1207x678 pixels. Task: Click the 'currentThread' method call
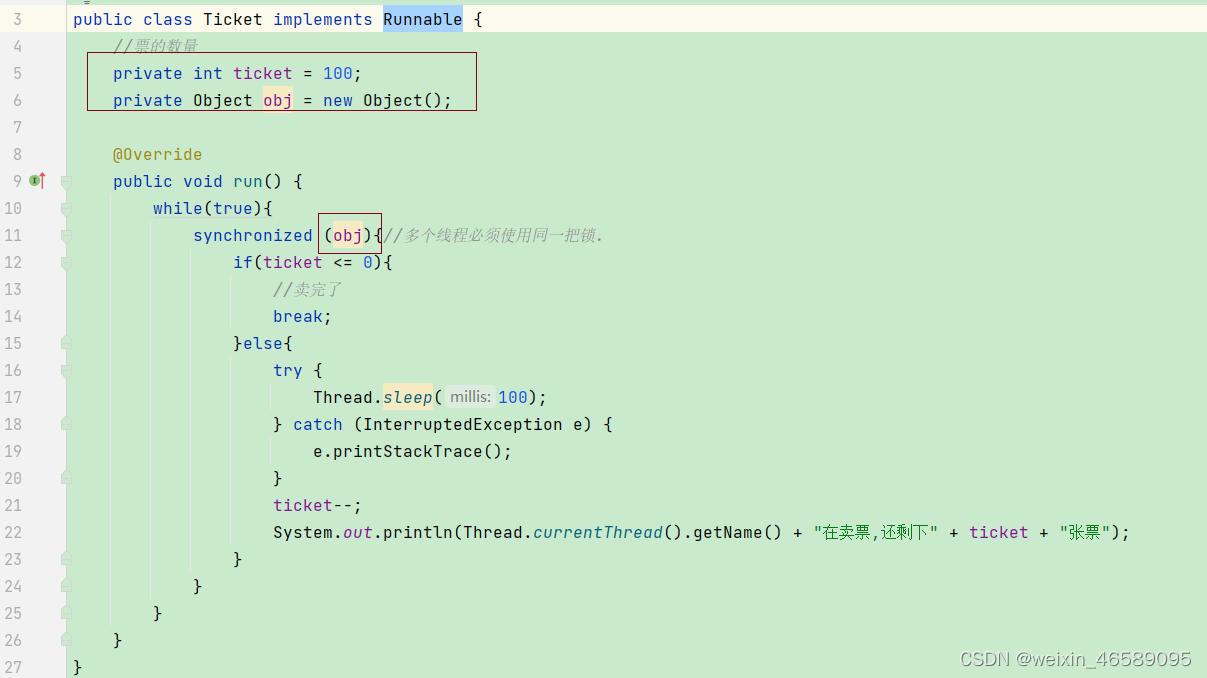point(598,532)
